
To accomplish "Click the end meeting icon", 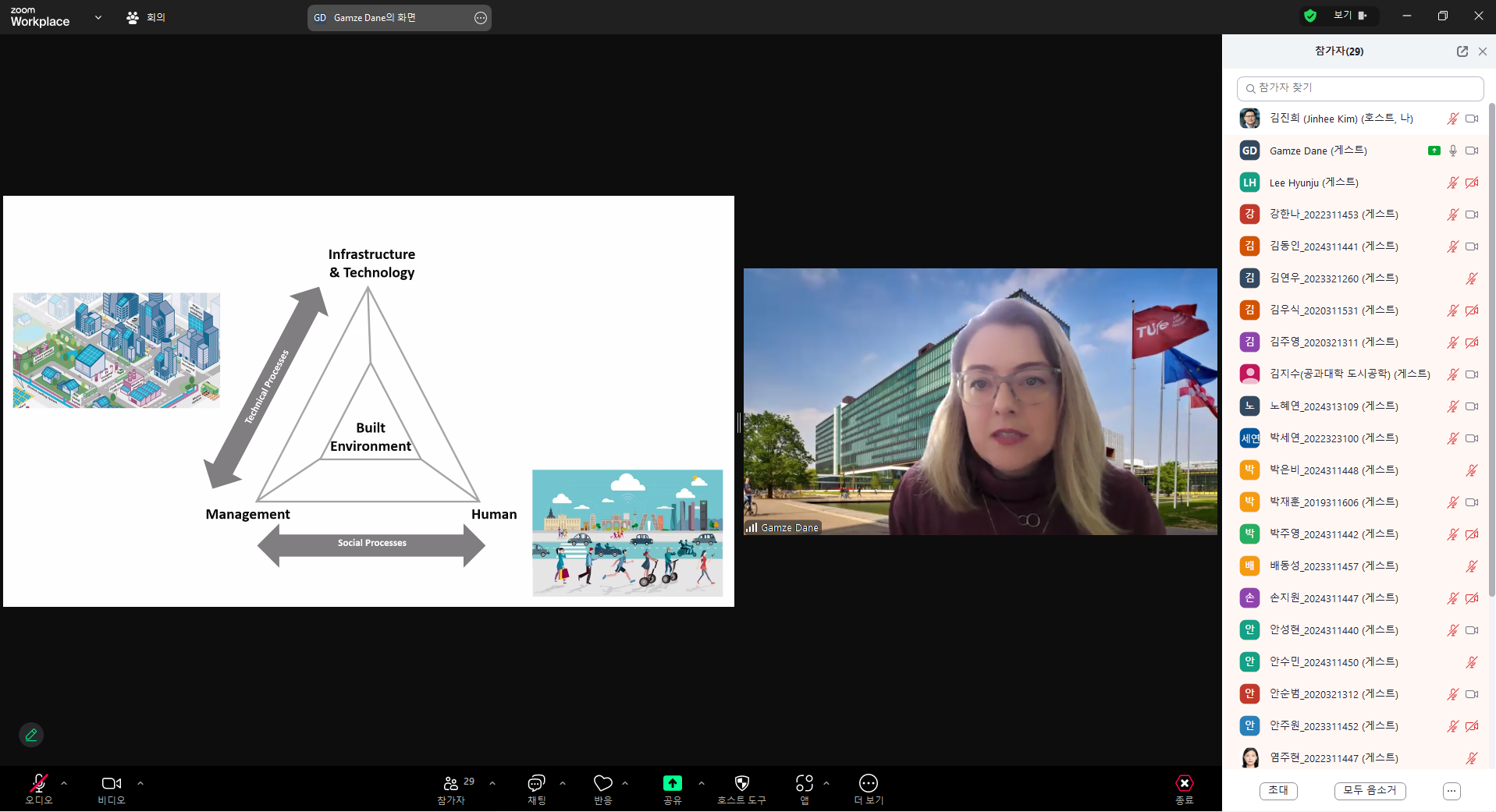I will [1184, 783].
